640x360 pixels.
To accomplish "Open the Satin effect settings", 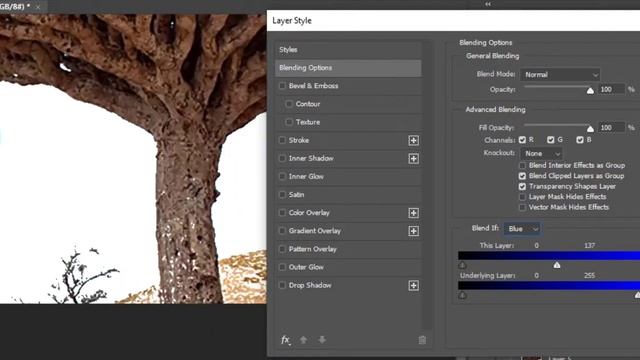I will [296, 195].
